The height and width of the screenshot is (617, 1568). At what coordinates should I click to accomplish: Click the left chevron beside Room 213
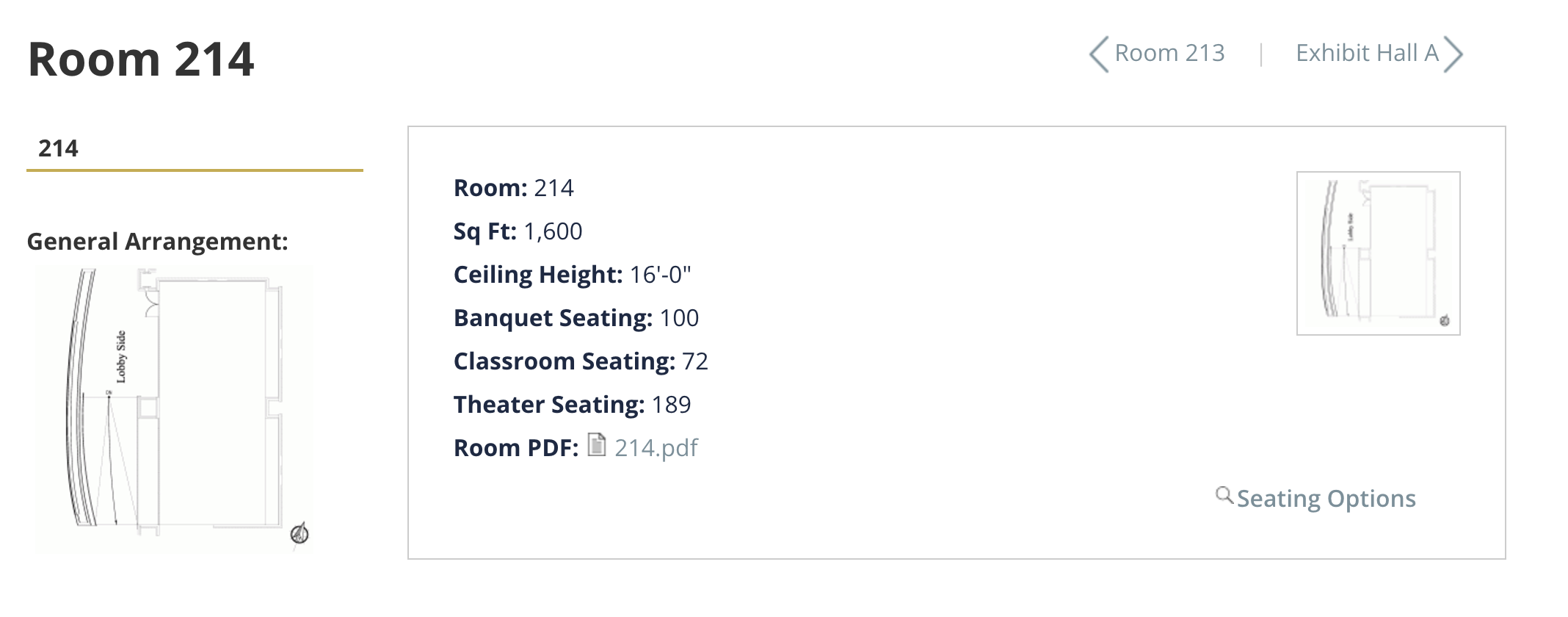1099,54
